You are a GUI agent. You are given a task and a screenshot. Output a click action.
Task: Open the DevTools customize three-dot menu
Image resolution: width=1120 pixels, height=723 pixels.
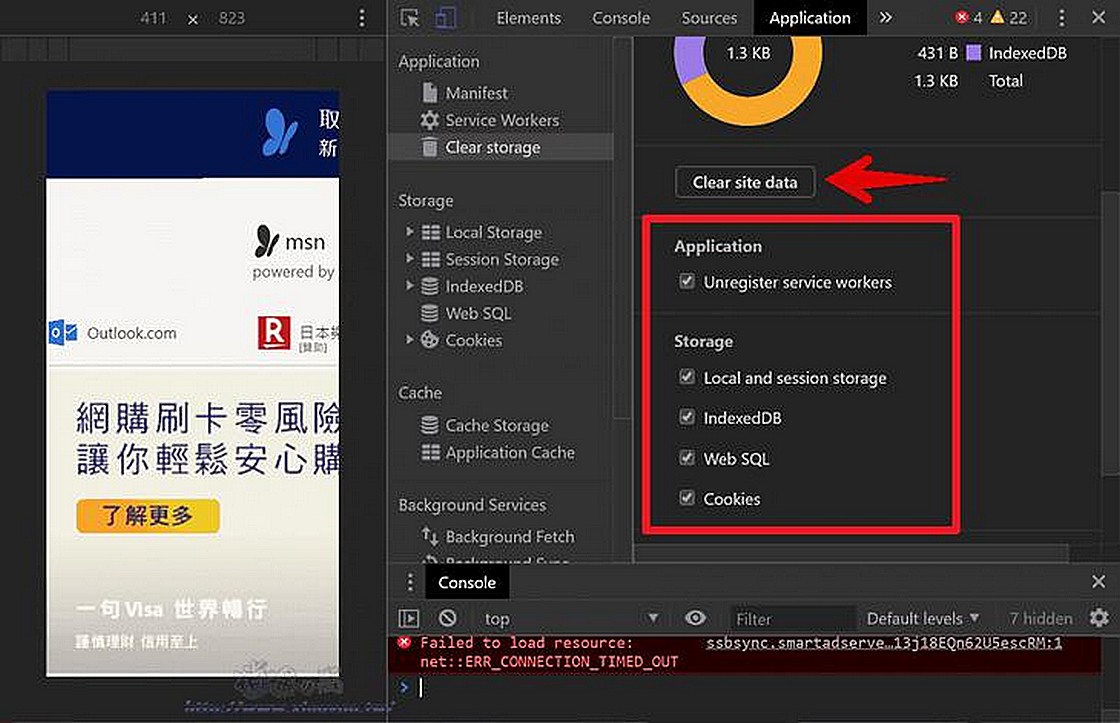pyautogui.click(x=1061, y=18)
